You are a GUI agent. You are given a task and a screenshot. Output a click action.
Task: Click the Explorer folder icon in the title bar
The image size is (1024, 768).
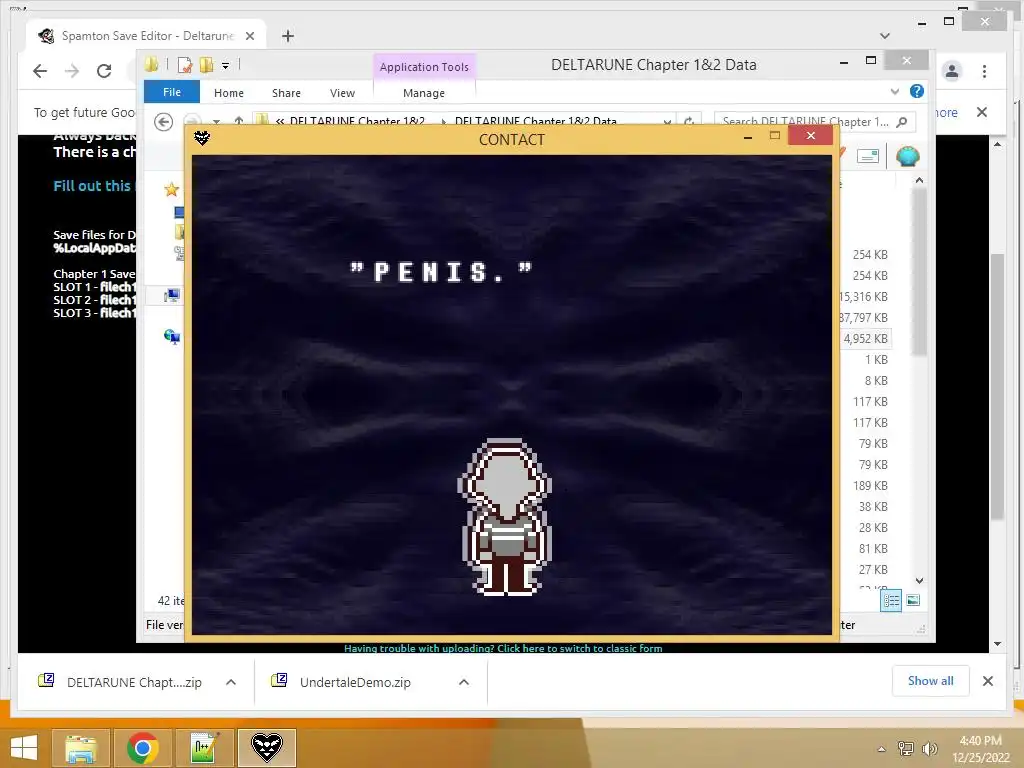click(152, 64)
